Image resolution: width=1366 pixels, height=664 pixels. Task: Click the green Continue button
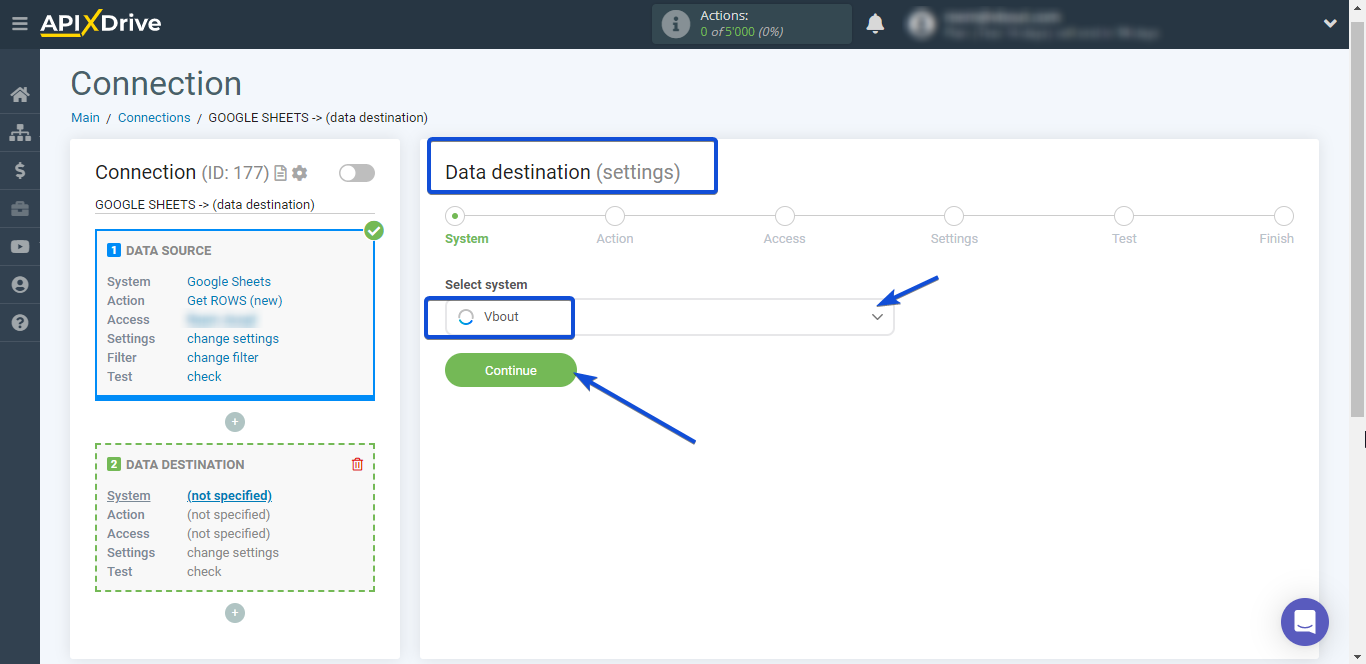pos(511,370)
